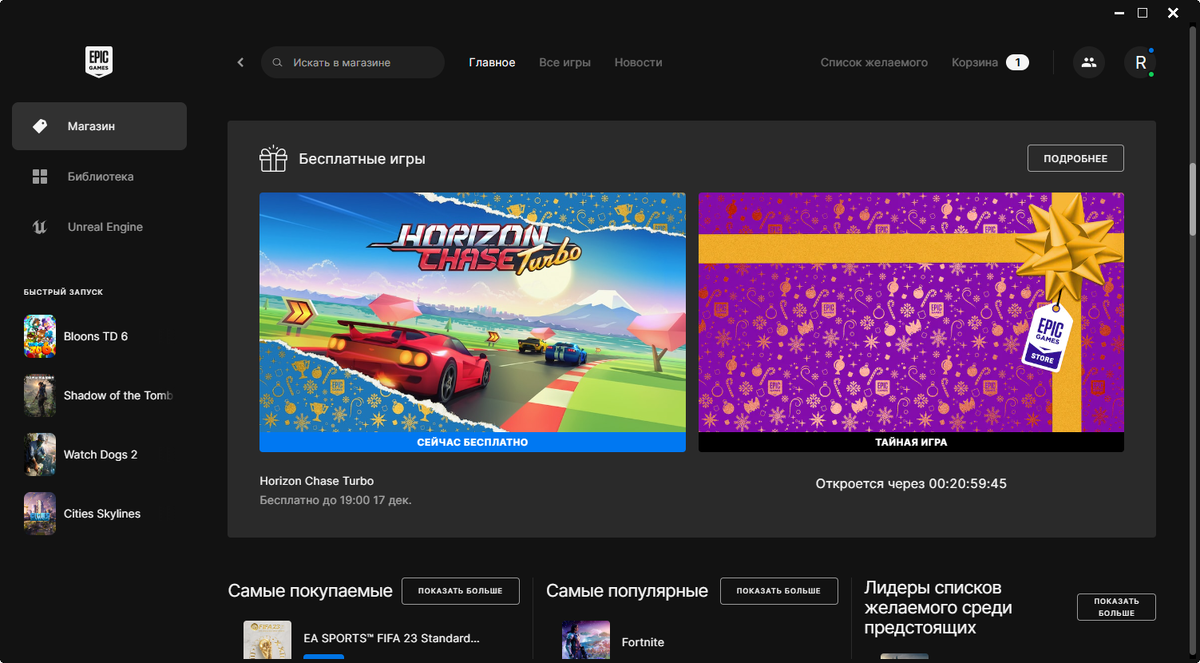Go back with the left arrow
The width and height of the screenshot is (1200, 663).
pos(240,62)
